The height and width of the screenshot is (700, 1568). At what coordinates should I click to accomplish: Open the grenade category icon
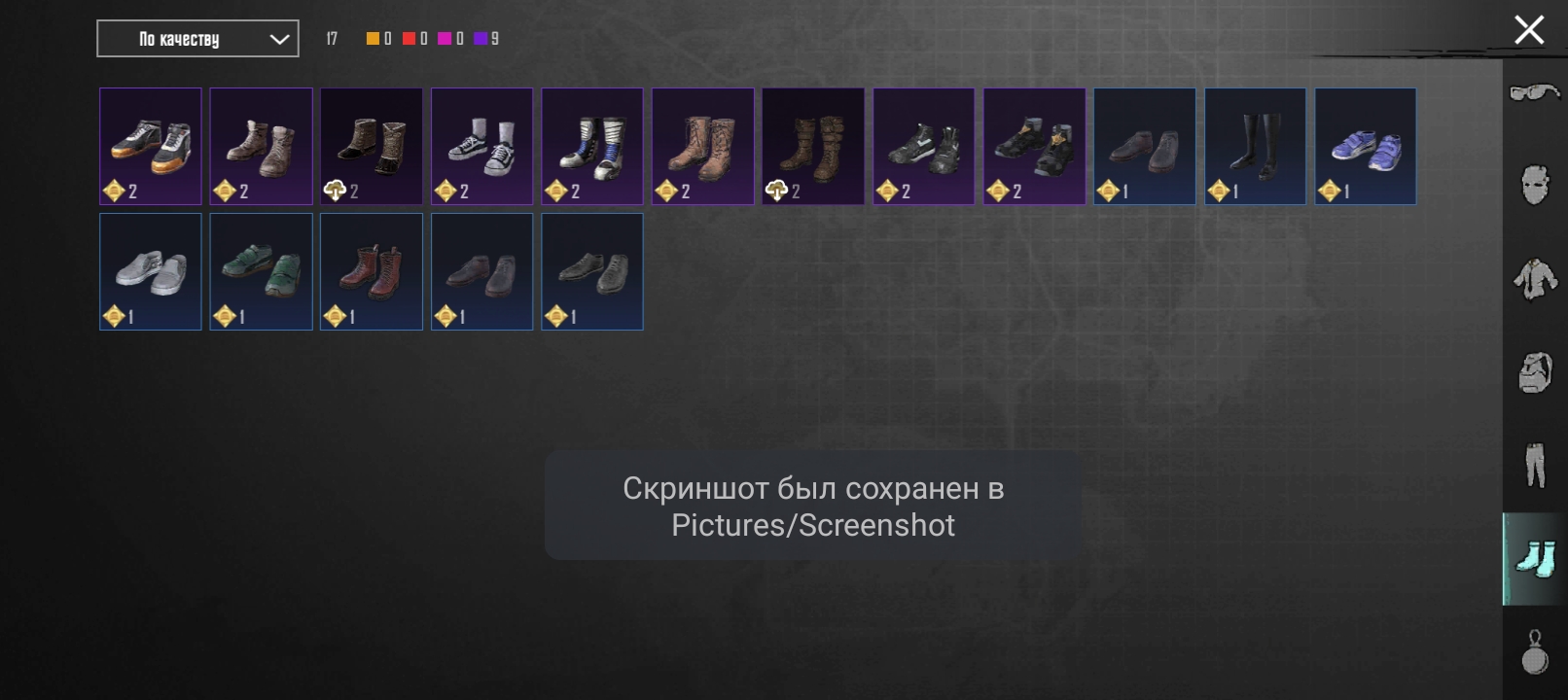coord(1535,651)
